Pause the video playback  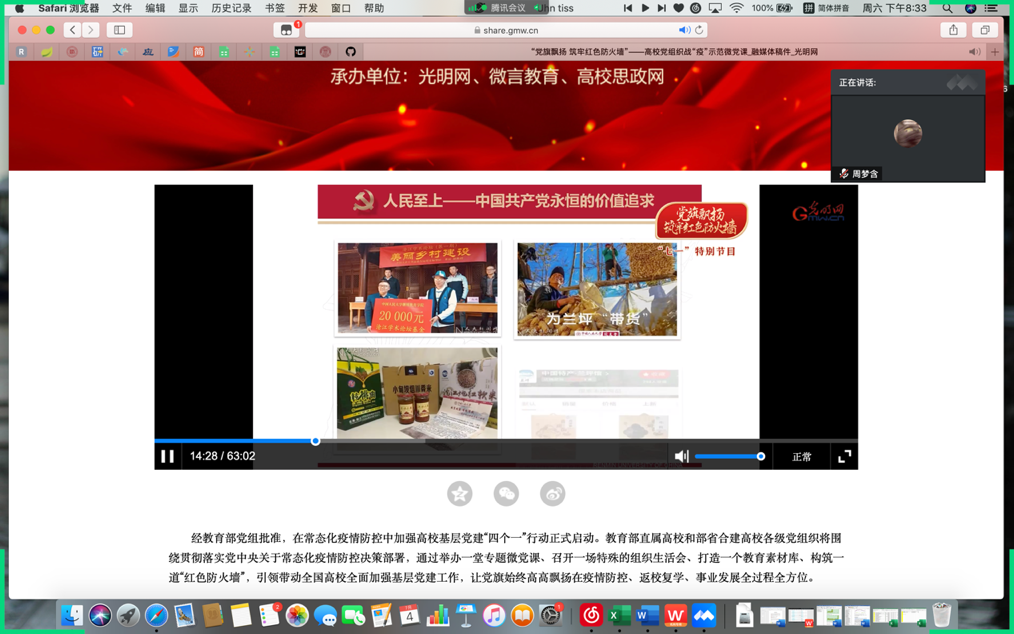click(167, 456)
